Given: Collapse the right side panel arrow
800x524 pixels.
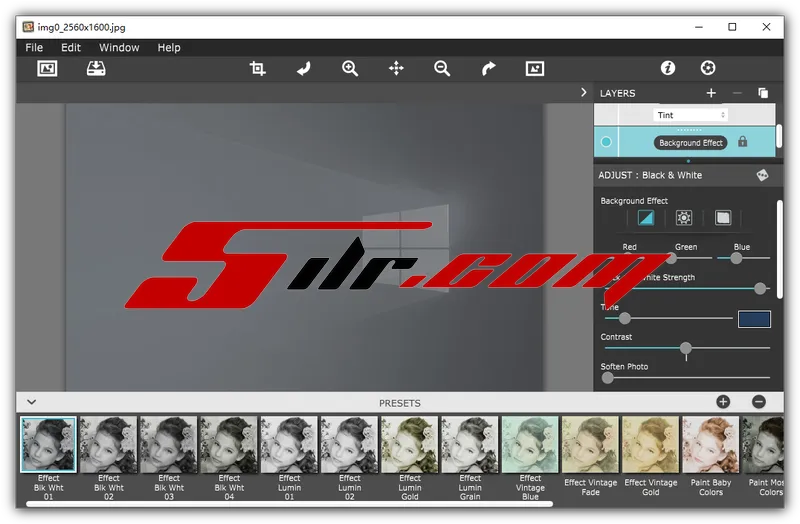Looking at the screenshot, I should [x=584, y=92].
